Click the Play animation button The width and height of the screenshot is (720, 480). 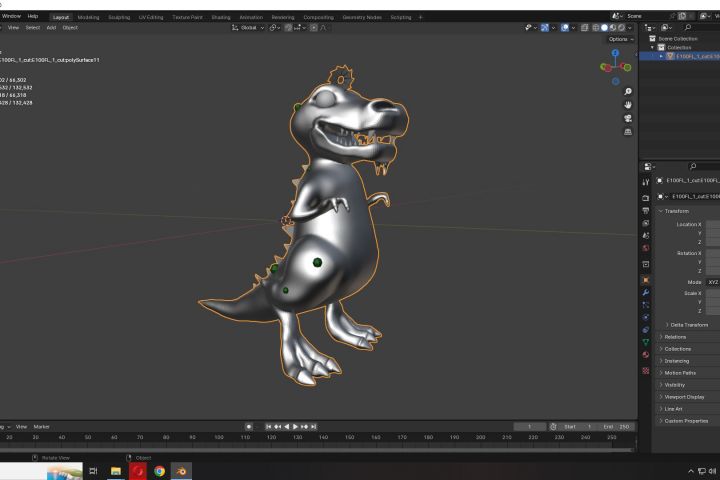(295, 427)
